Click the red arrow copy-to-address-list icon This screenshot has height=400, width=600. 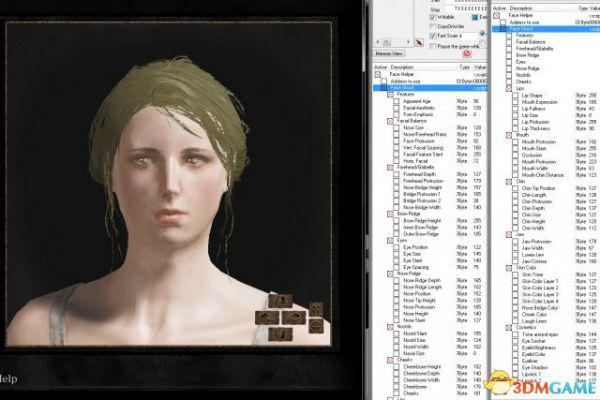419,42
